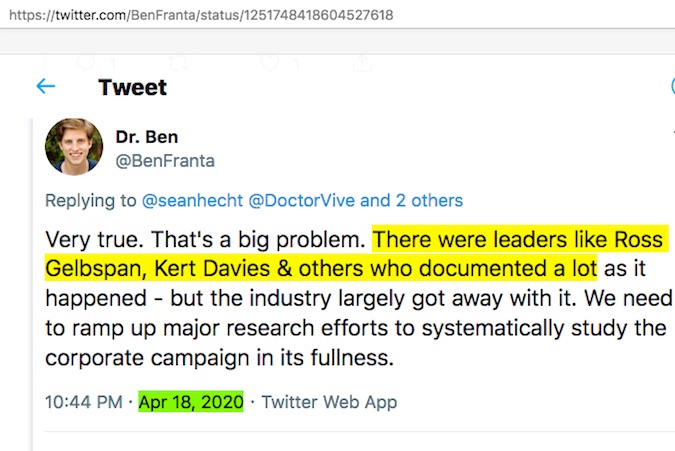This screenshot has height=451, width=675.
Task: Visit the @DoctorVive mention
Action: point(301,201)
